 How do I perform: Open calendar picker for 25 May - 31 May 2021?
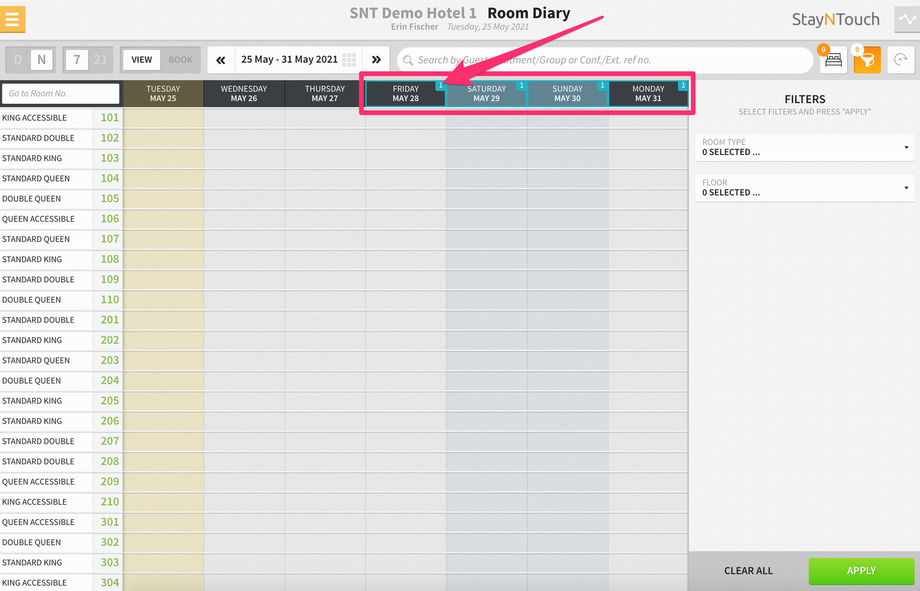click(x=298, y=60)
